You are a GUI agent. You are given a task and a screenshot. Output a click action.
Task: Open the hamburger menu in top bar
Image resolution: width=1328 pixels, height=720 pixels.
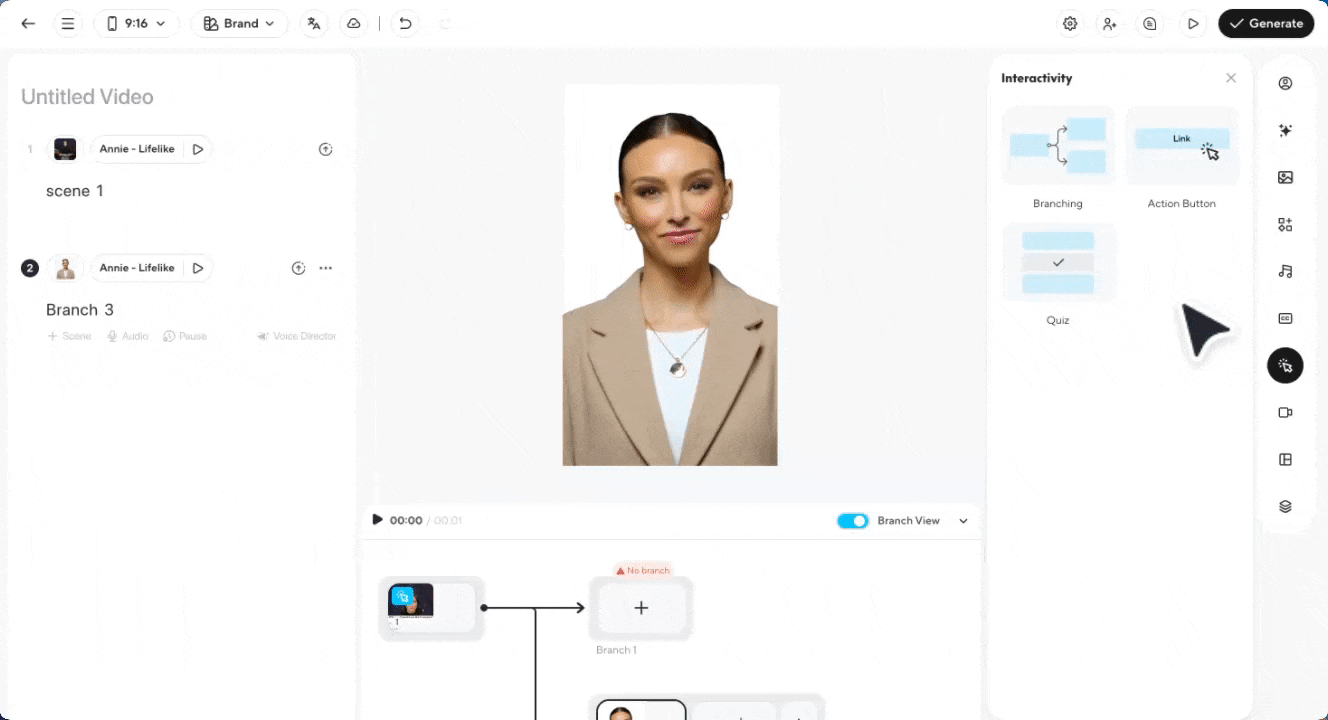coord(68,23)
